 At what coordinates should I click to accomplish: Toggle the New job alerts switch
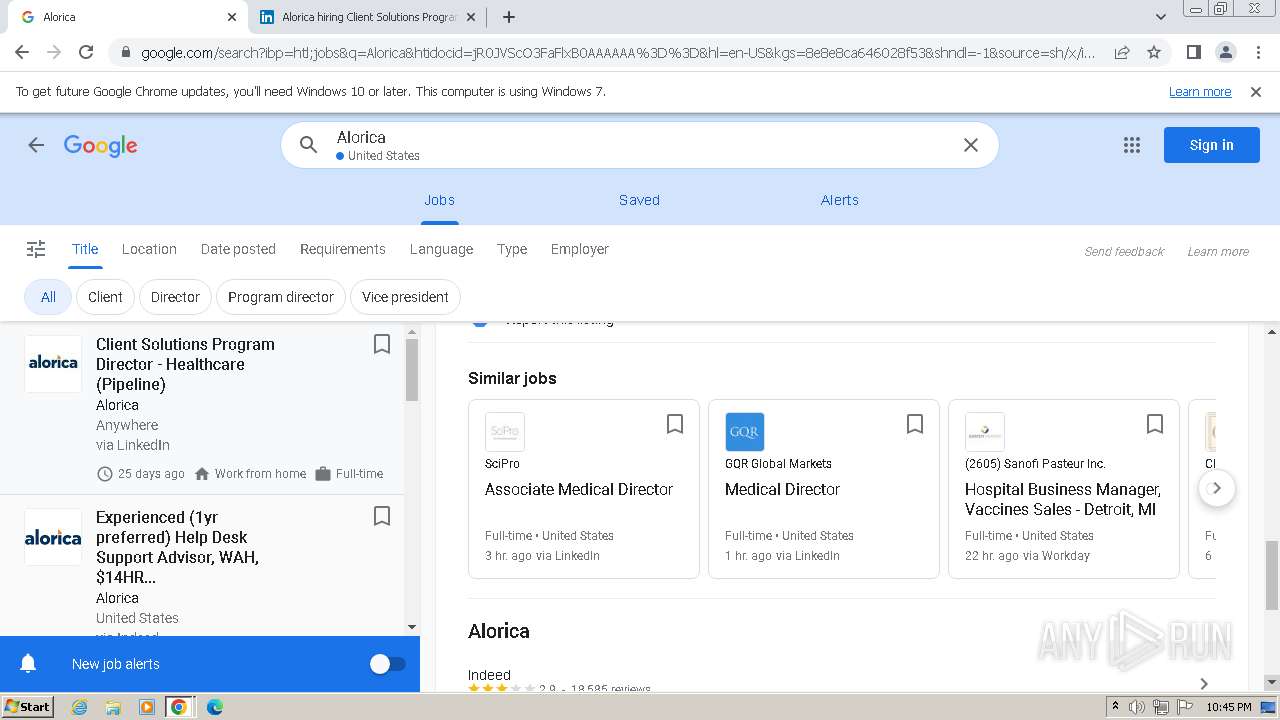(388, 664)
